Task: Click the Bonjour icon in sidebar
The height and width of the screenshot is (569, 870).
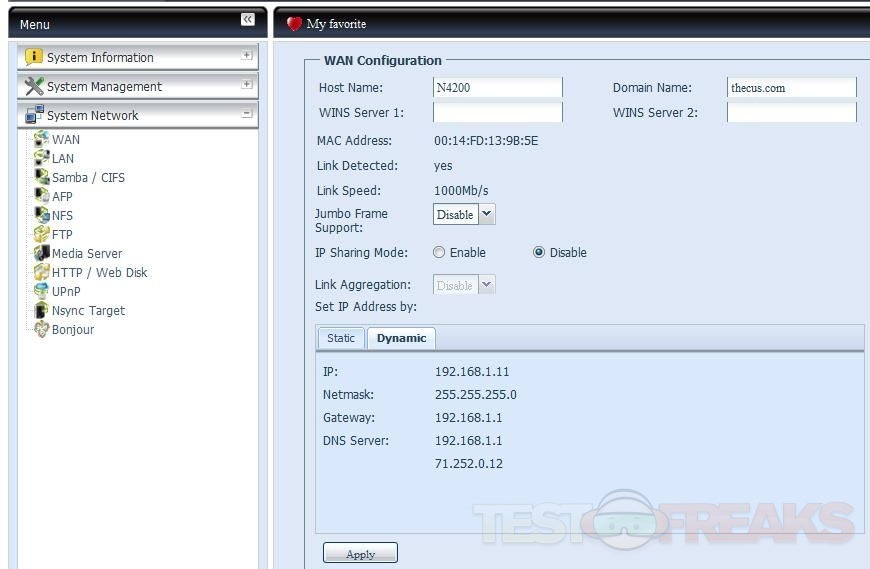Action: pos(41,329)
